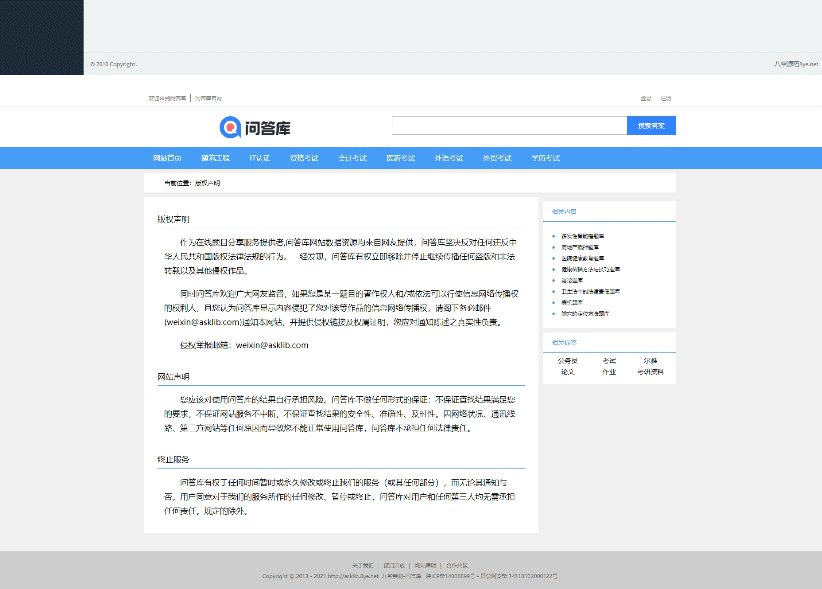Open the IT认证 navigation item
Screen dimensions: 822x589
coord(259,158)
